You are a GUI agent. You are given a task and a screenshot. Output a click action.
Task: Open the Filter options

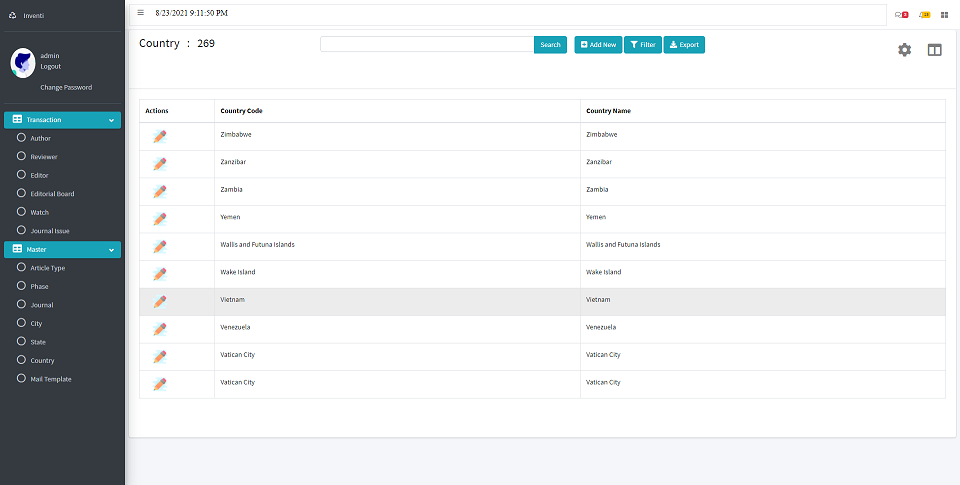[643, 45]
